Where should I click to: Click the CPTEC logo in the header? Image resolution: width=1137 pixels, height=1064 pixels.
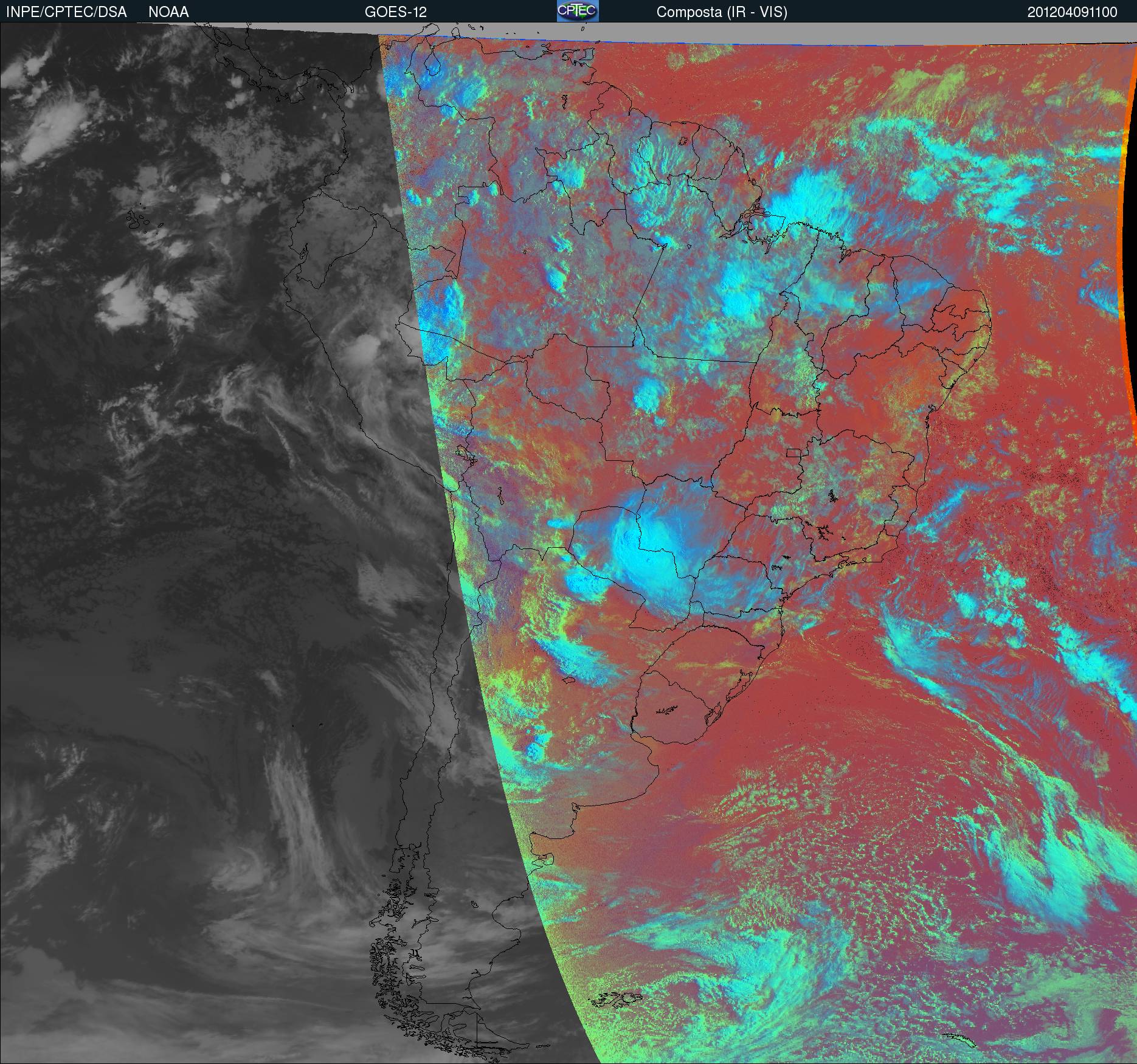point(578,11)
